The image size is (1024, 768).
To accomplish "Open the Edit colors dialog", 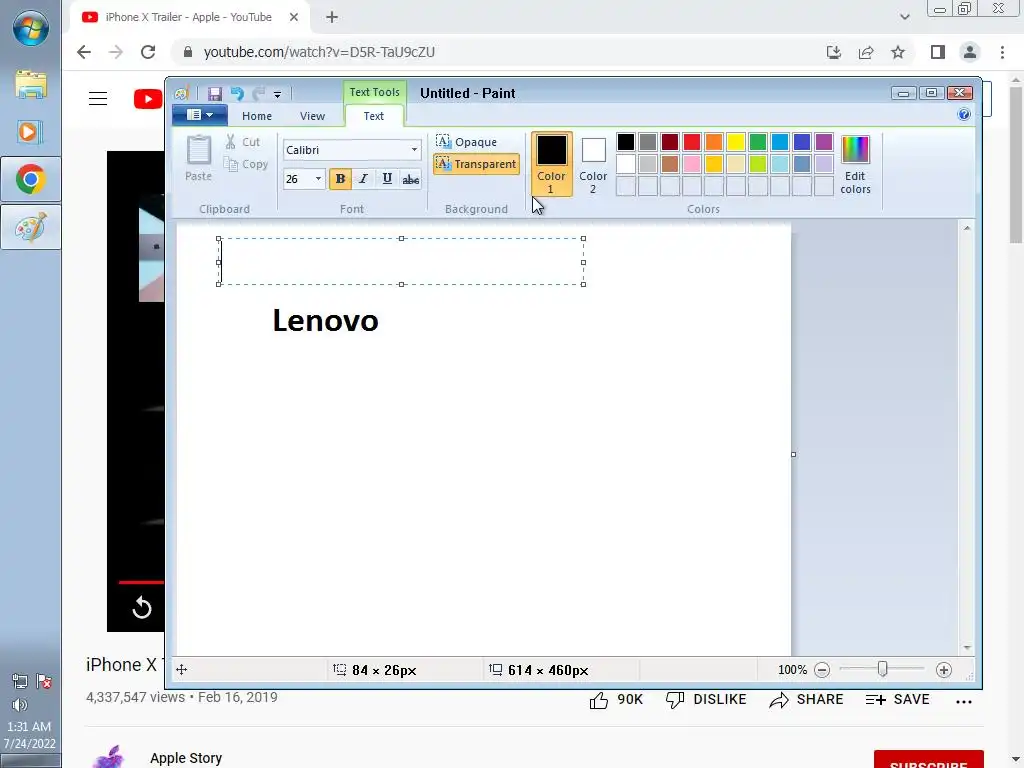I will pyautogui.click(x=855, y=165).
